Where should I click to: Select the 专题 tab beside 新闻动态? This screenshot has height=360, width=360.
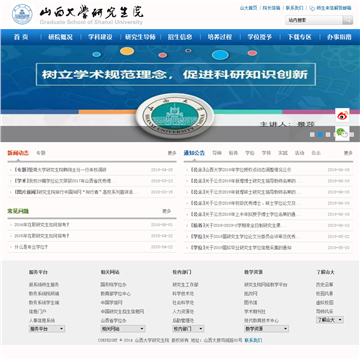41,153
